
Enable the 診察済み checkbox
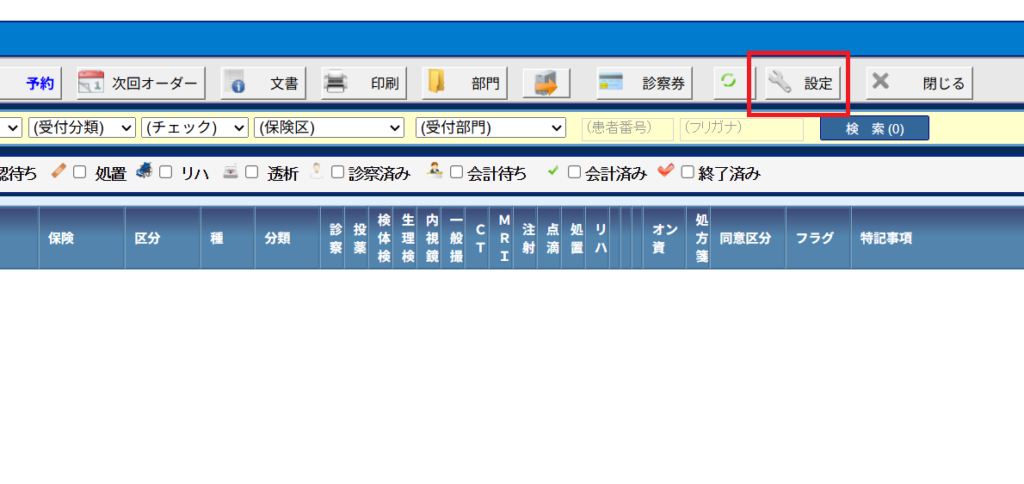pos(339,173)
